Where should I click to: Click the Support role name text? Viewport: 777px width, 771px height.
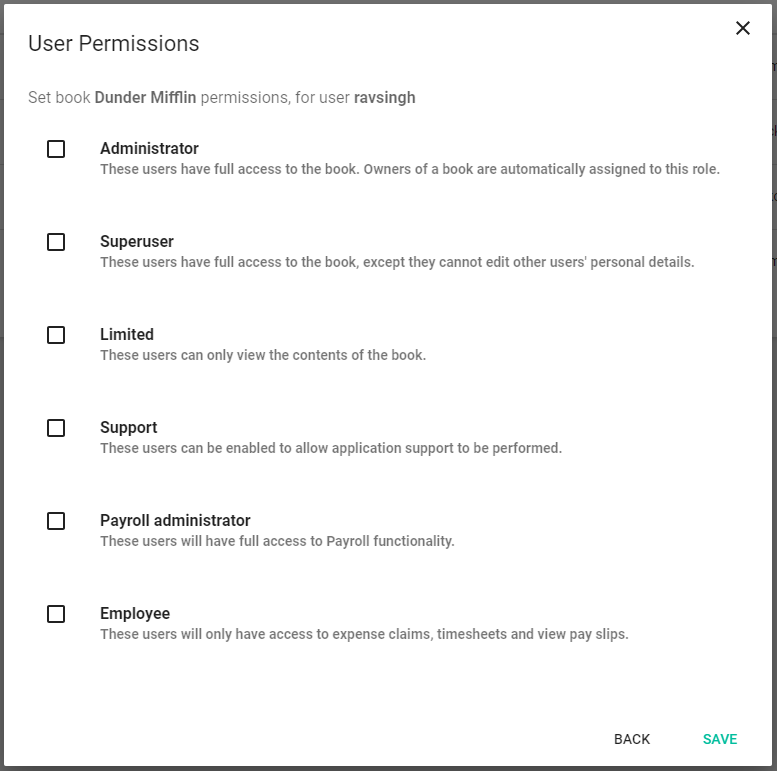tap(129, 428)
